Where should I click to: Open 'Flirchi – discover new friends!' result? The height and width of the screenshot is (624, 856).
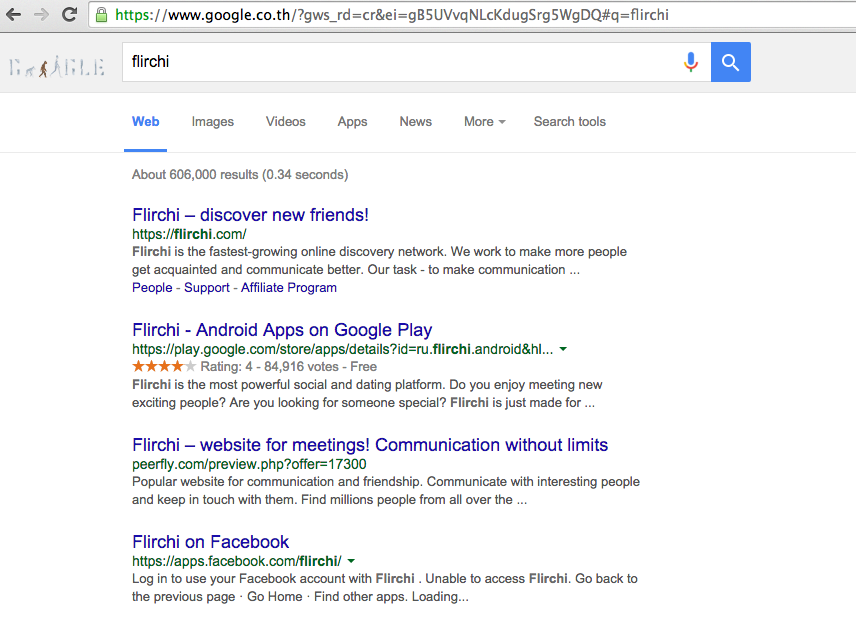click(x=250, y=215)
